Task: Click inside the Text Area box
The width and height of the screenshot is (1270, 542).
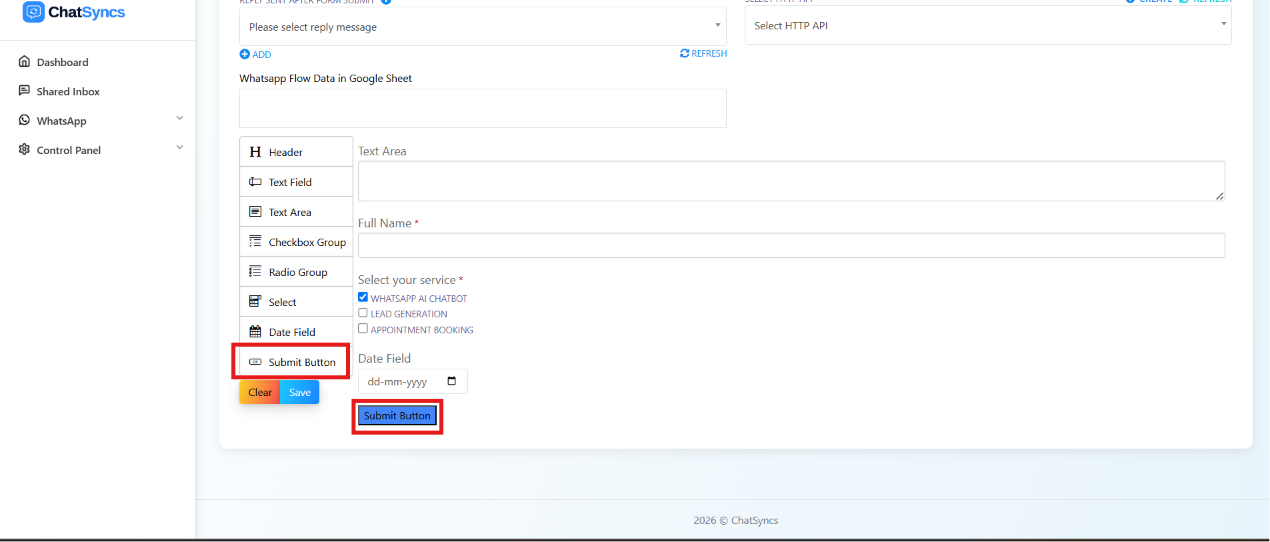Action: [791, 181]
